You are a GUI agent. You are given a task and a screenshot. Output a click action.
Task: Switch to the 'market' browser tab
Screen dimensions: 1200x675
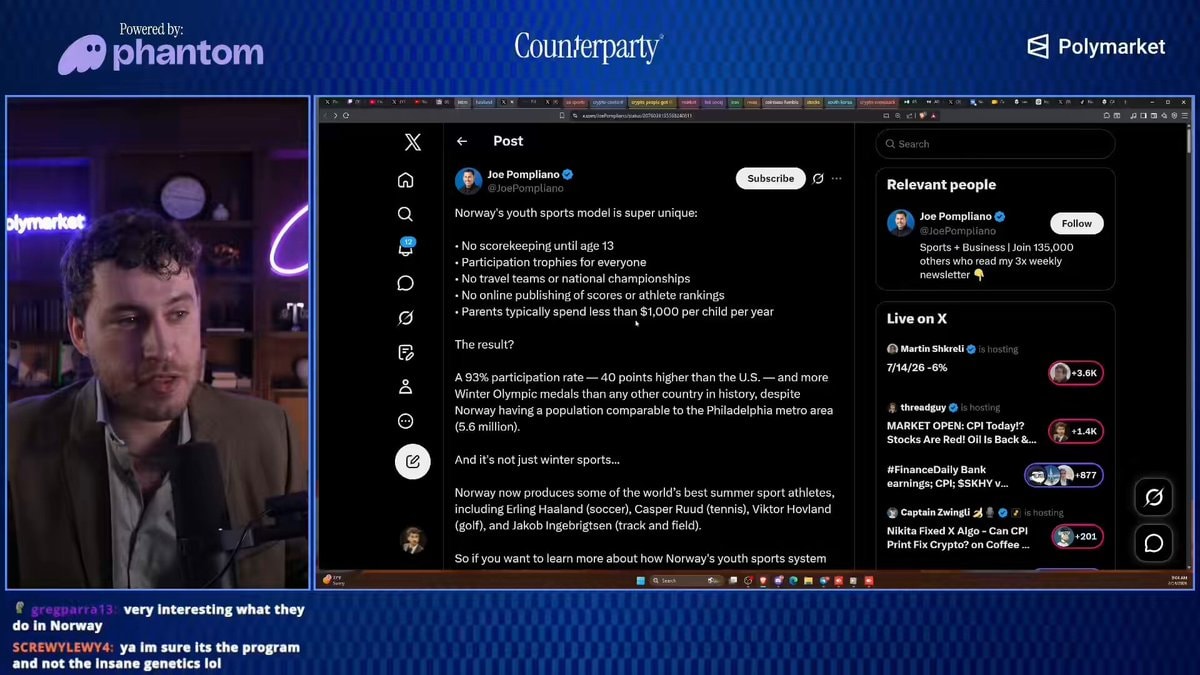click(x=689, y=102)
